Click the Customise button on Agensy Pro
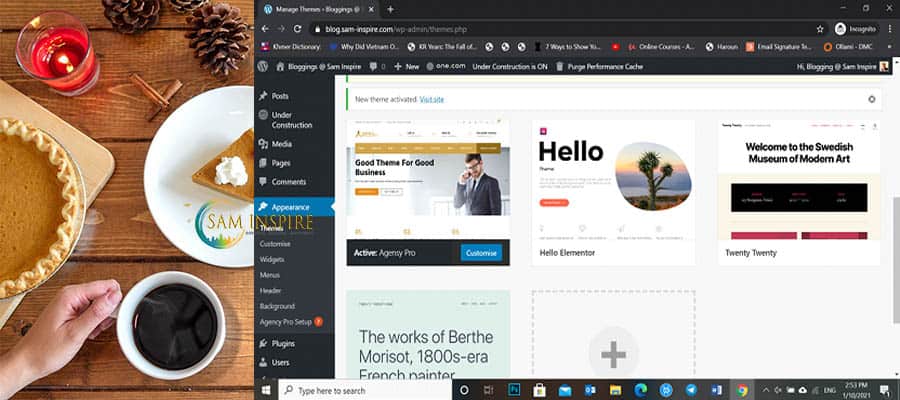Viewport: 900px width, 400px height. [x=481, y=253]
